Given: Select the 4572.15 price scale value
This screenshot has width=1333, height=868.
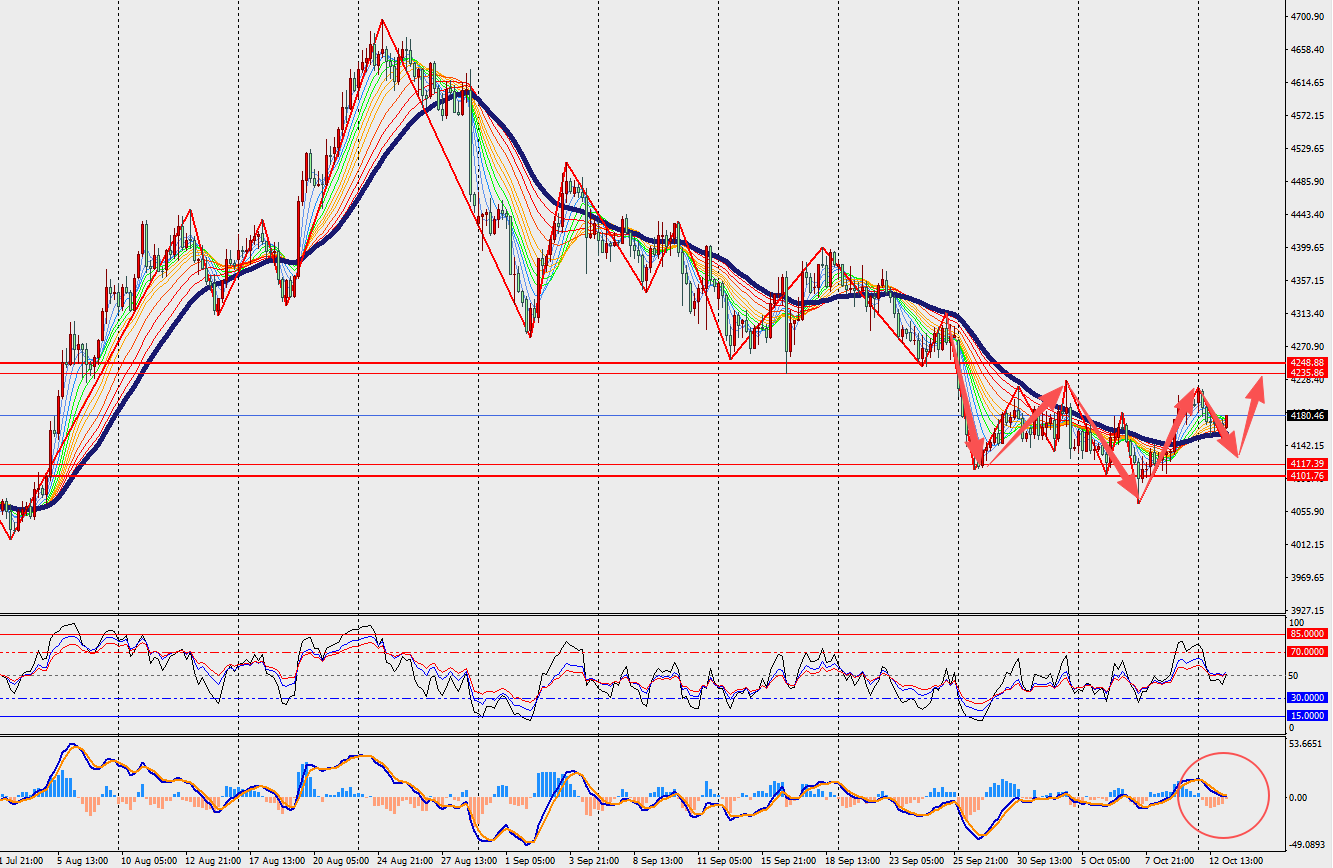Looking at the screenshot, I should (x=1307, y=116).
